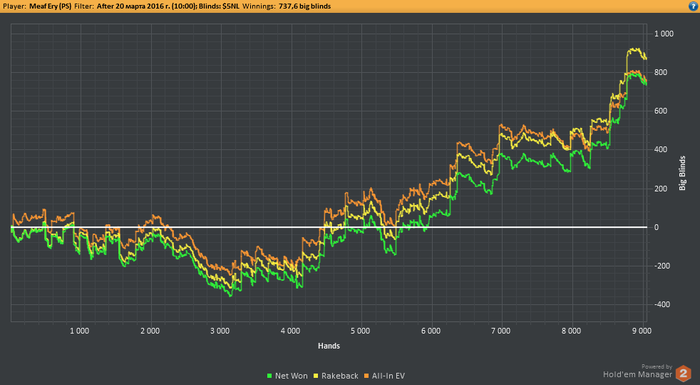The image size is (700, 385).
Task: Click the 0 big blinds axis label
Action: click(656, 227)
